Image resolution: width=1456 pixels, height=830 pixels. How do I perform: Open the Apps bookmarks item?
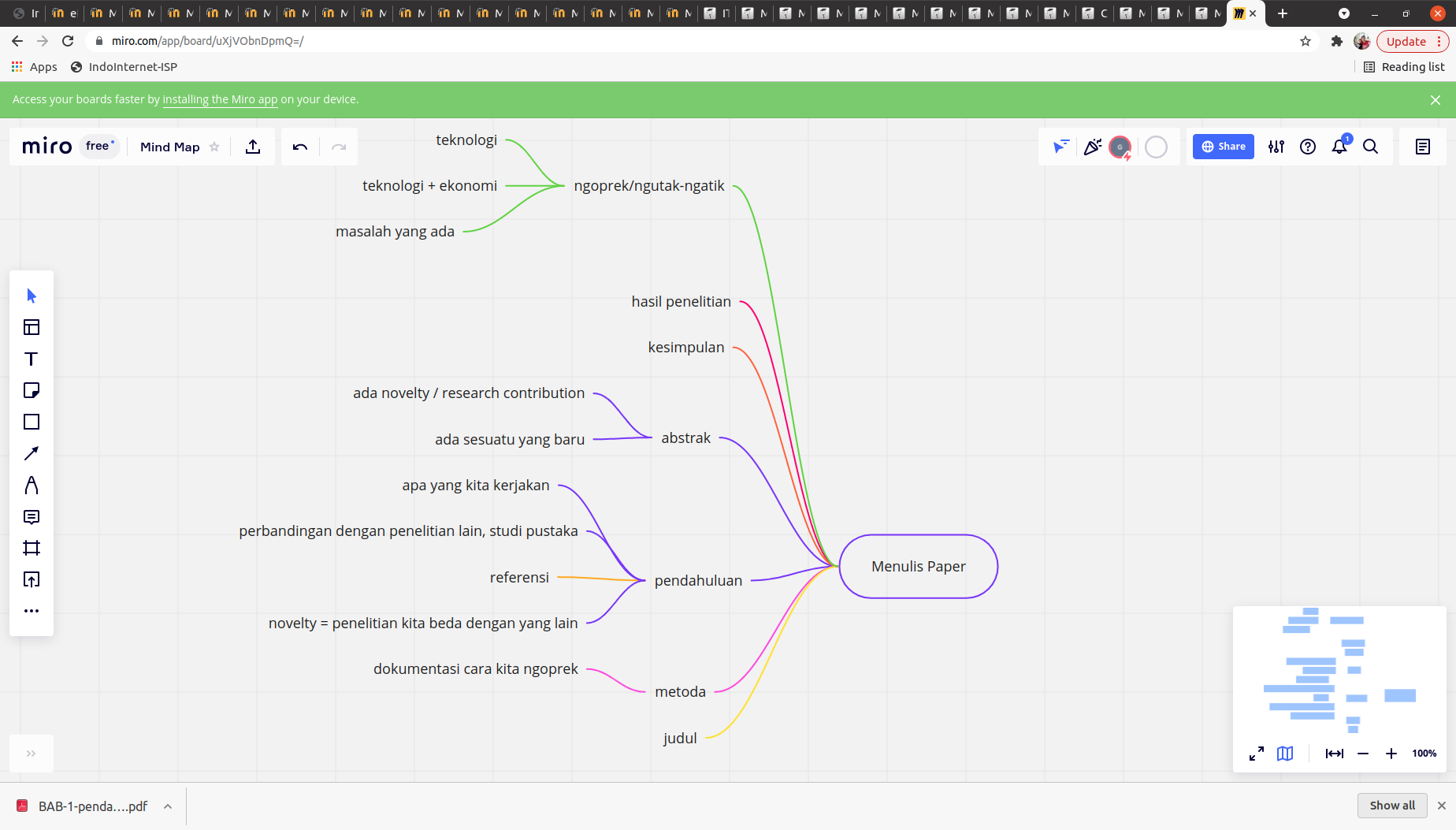point(35,67)
